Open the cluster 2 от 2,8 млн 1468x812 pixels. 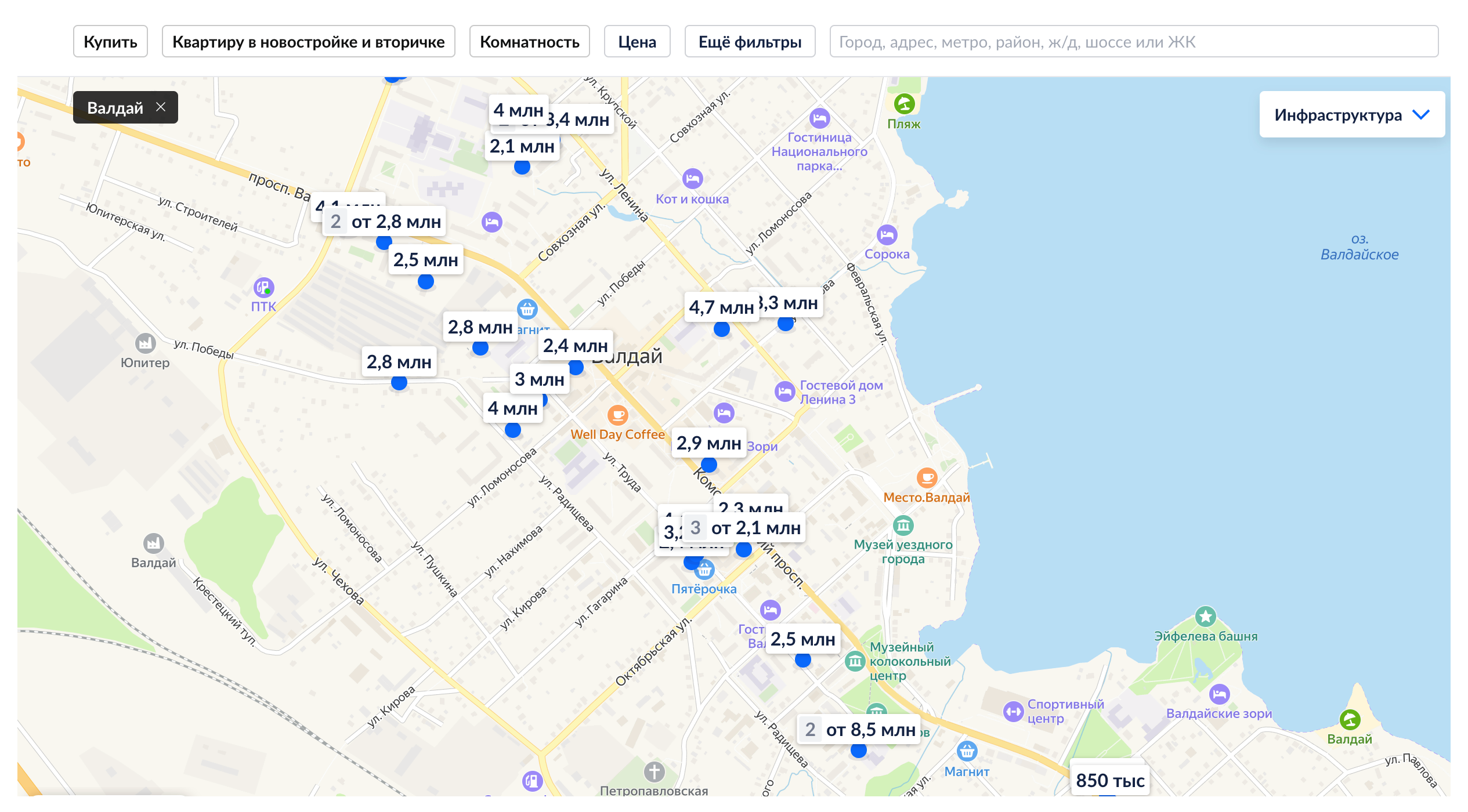point(385,222)
